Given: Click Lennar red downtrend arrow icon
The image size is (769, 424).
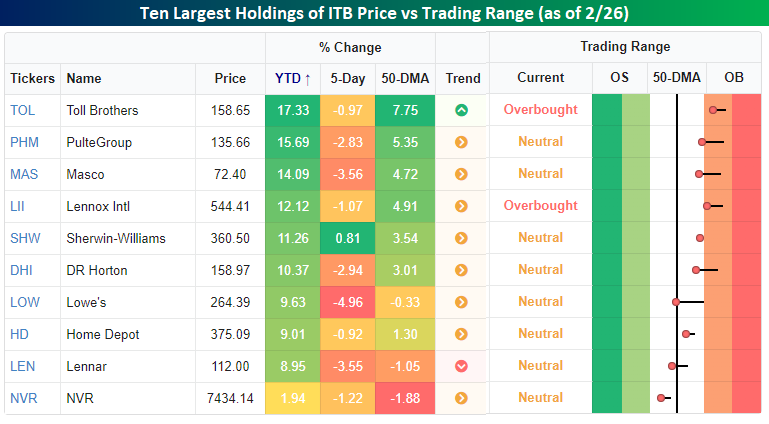Looking at the screenshot, I should (x=461, y=366).
